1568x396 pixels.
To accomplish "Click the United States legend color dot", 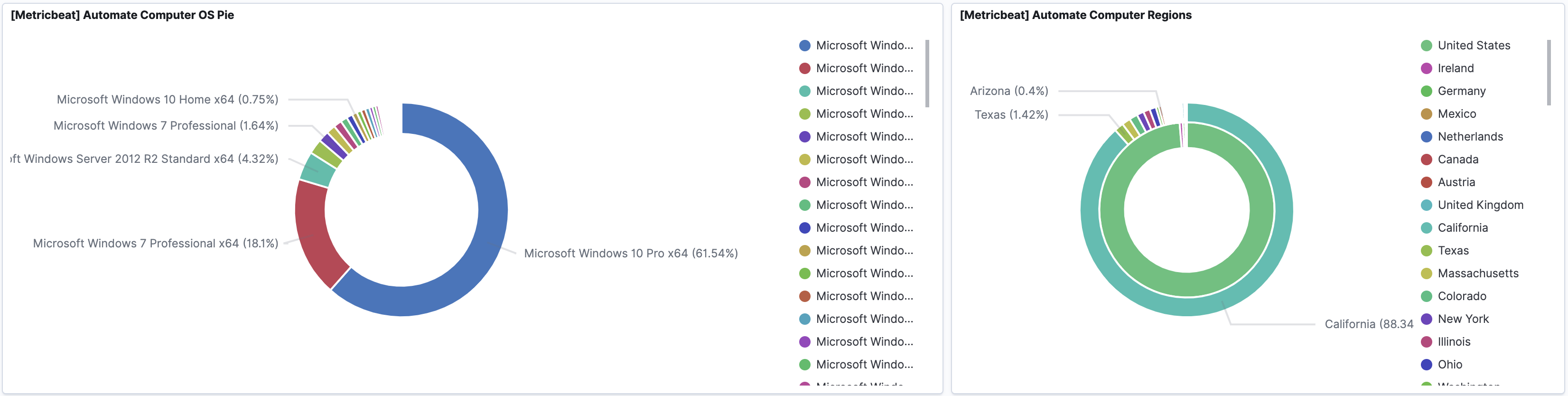I will coord(1426,46).
